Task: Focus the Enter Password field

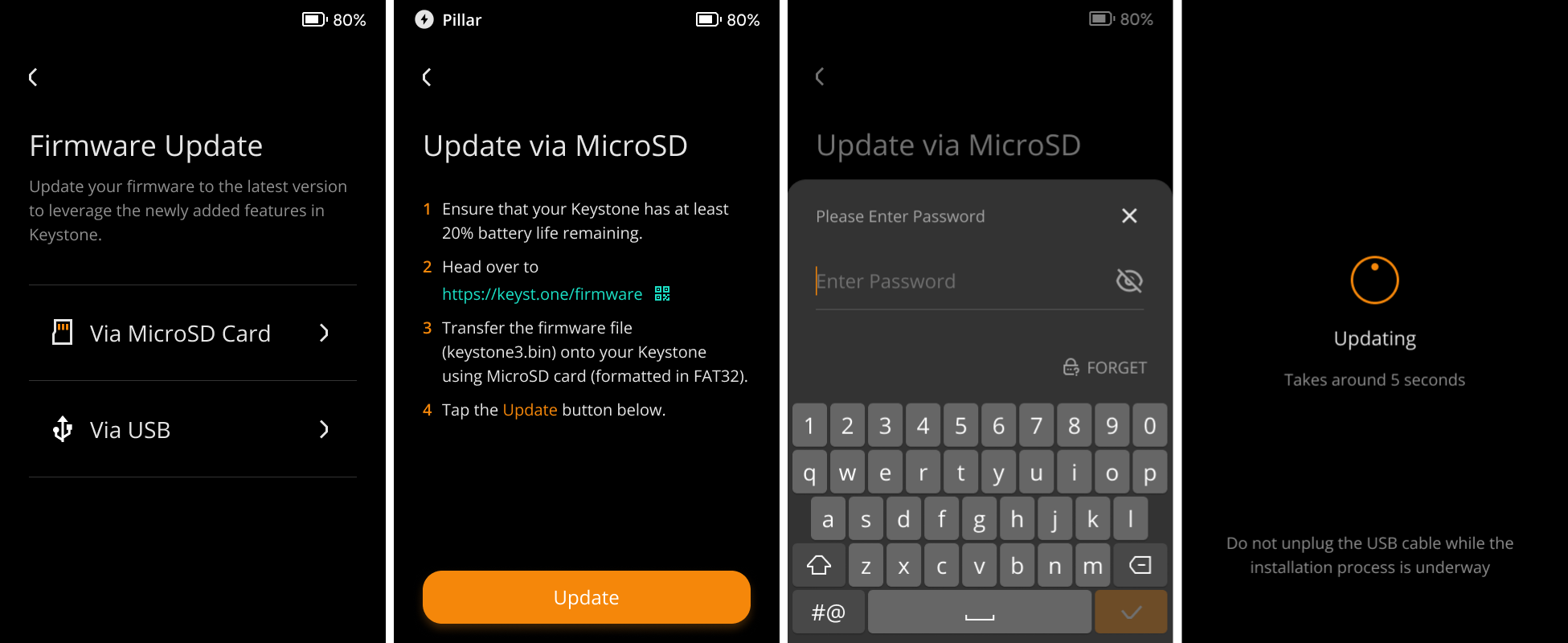Action: click(956, 281)
